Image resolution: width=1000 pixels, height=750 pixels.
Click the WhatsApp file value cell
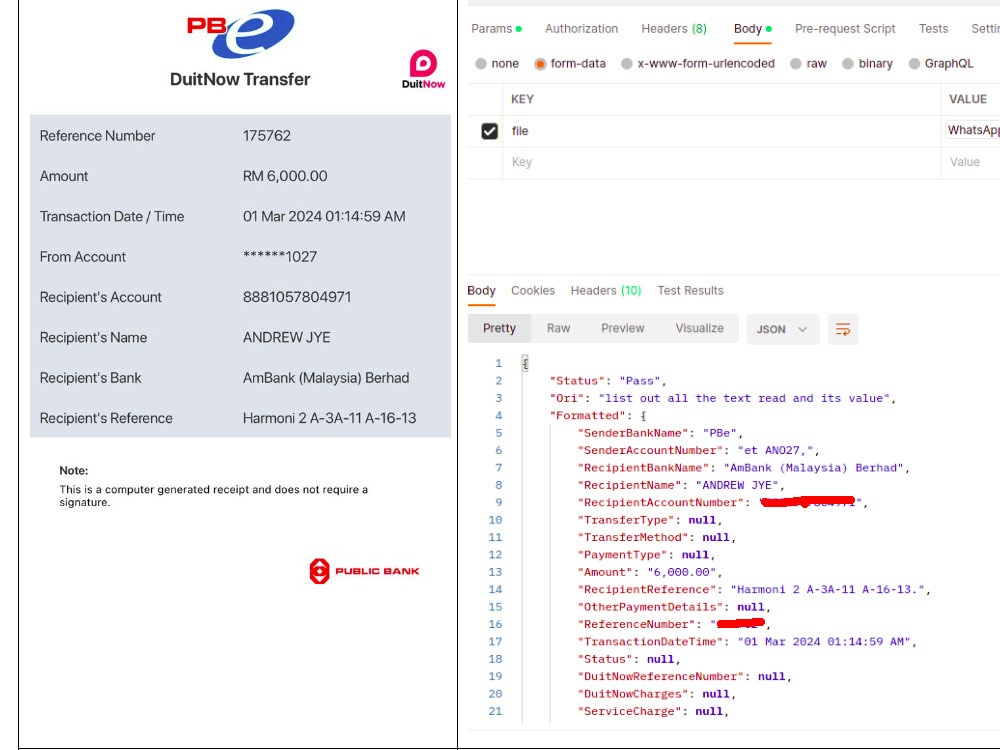pos(972,130)
